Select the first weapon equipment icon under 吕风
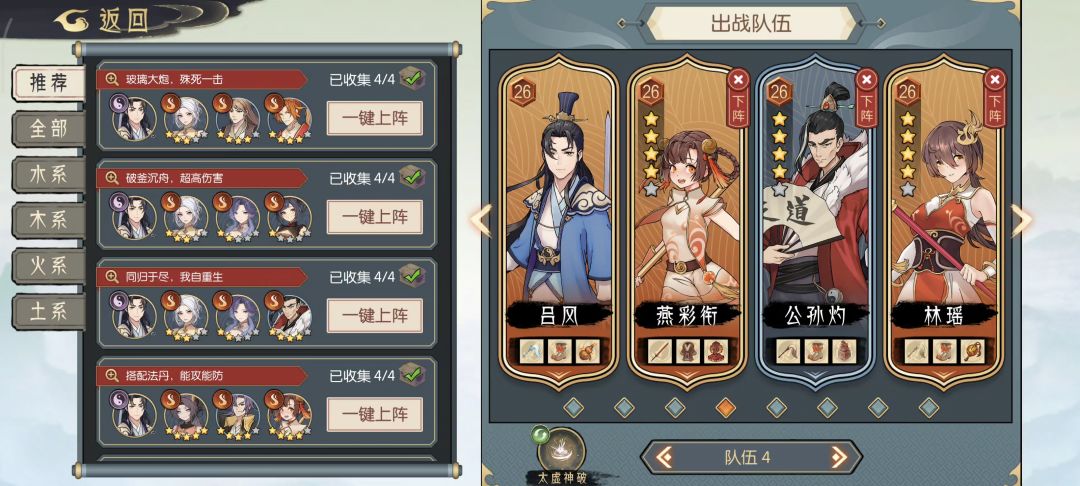The width and height of the screenshot is (1080, 486). tap(531, 351)
